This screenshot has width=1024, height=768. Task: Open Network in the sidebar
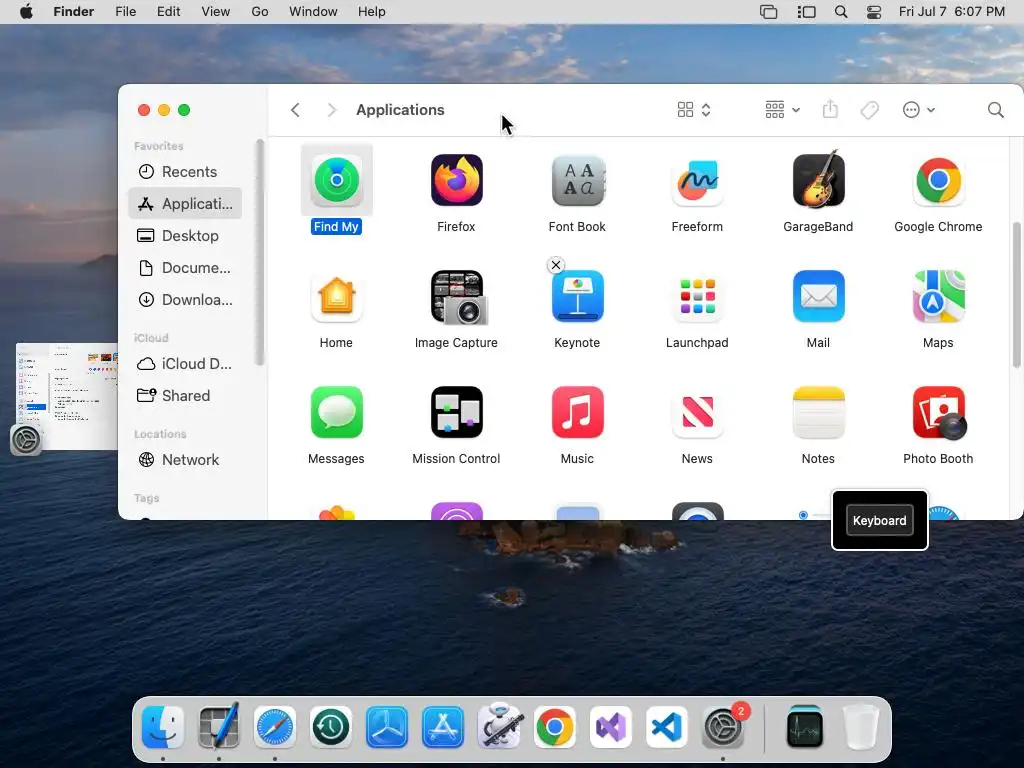point(185,460)
